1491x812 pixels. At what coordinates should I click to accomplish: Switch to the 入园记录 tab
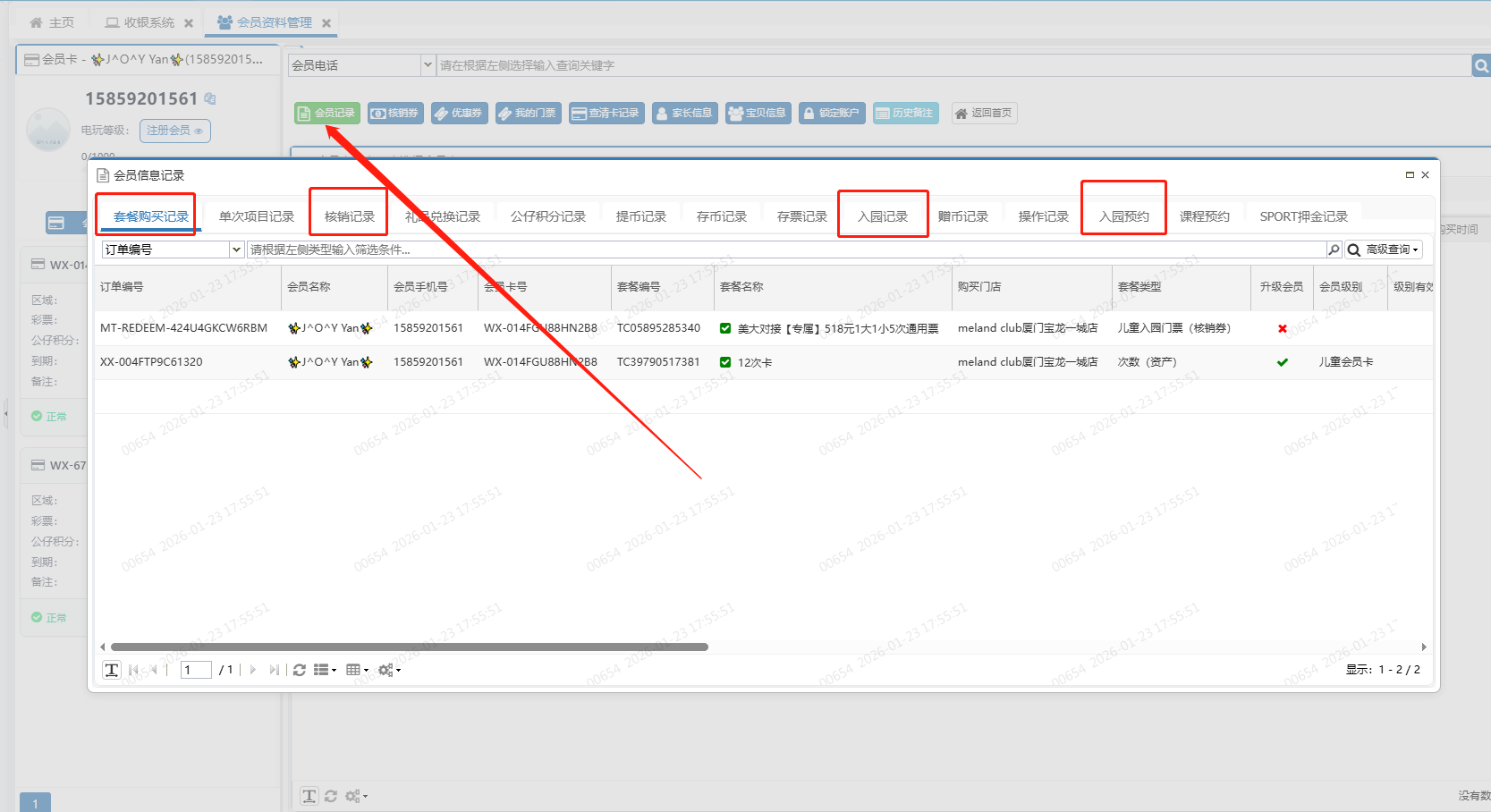click(882, 216)
